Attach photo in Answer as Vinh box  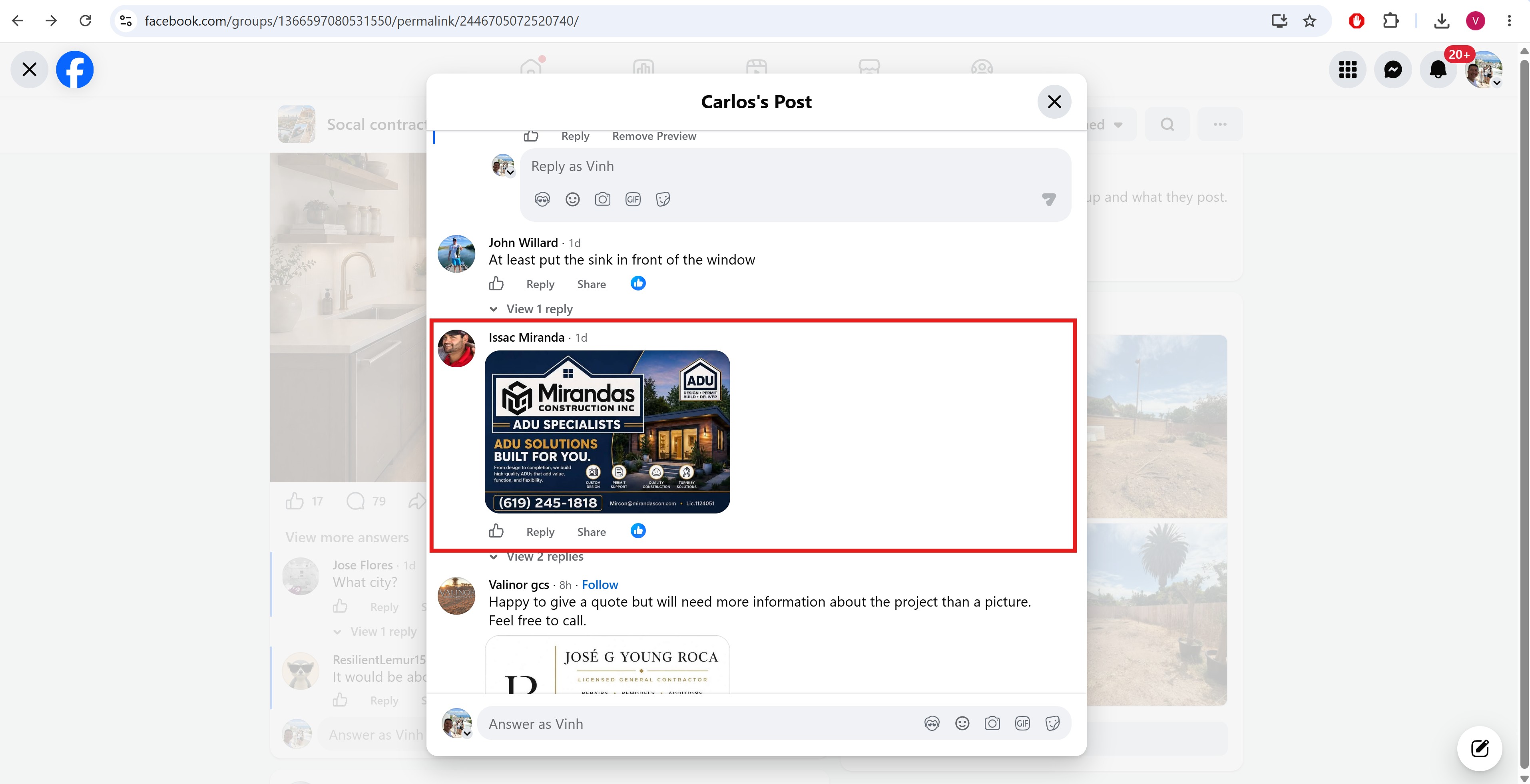pyautogui.click(x=992, y=723)
